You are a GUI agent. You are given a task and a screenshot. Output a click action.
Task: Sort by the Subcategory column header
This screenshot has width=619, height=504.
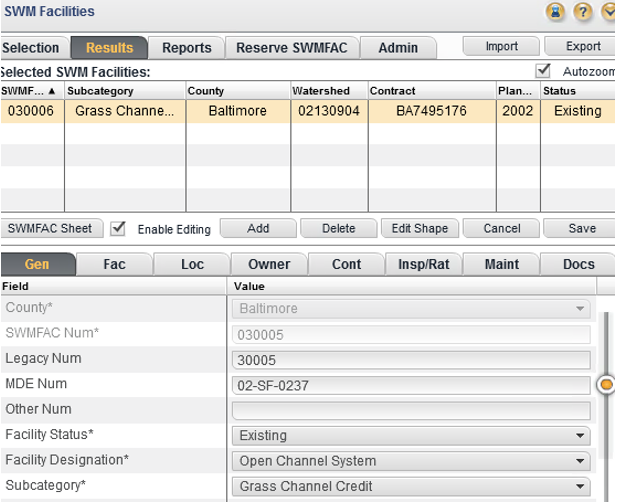pos(125,91)
